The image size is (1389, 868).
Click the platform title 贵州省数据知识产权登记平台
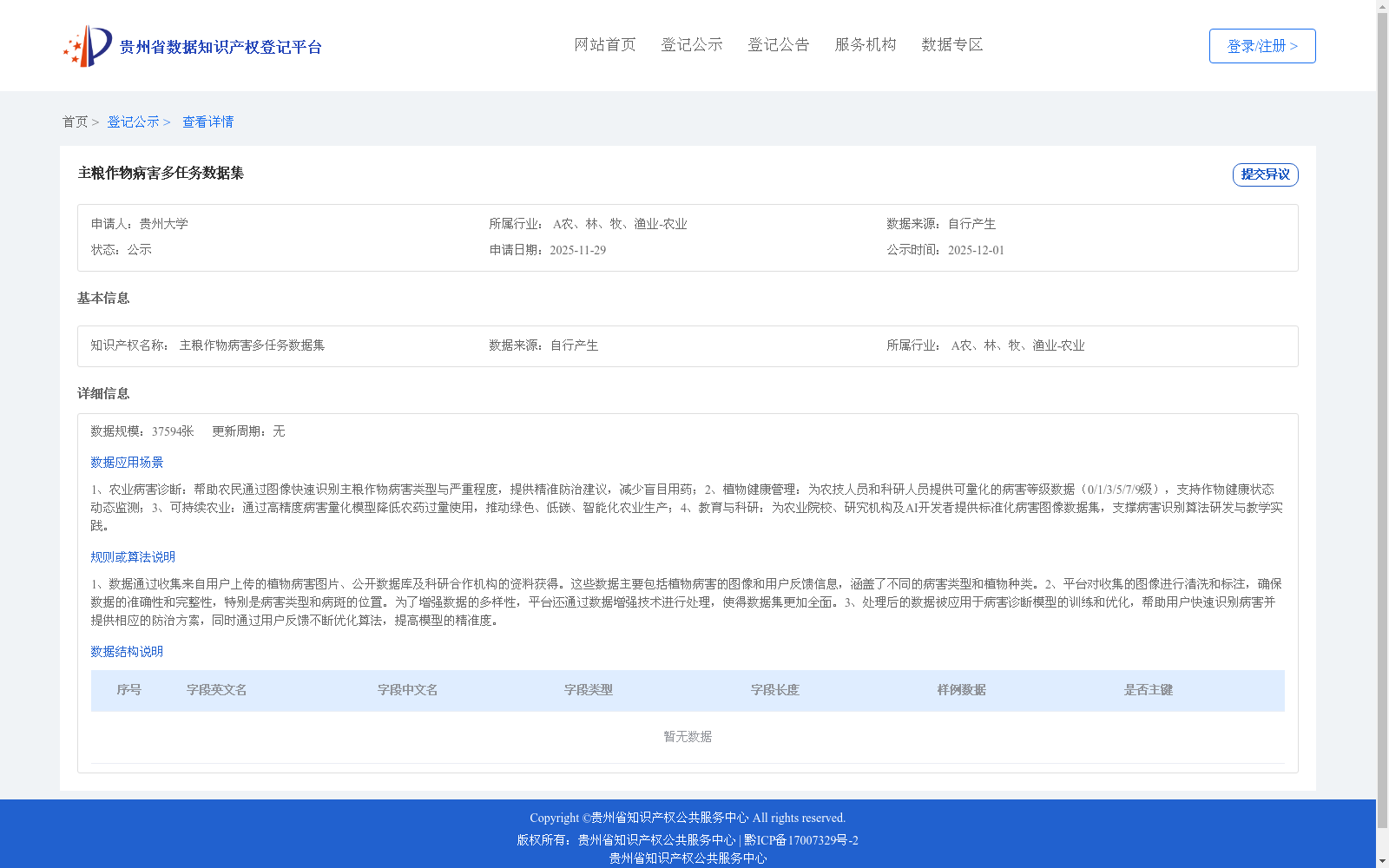click(x=221, y=47)
